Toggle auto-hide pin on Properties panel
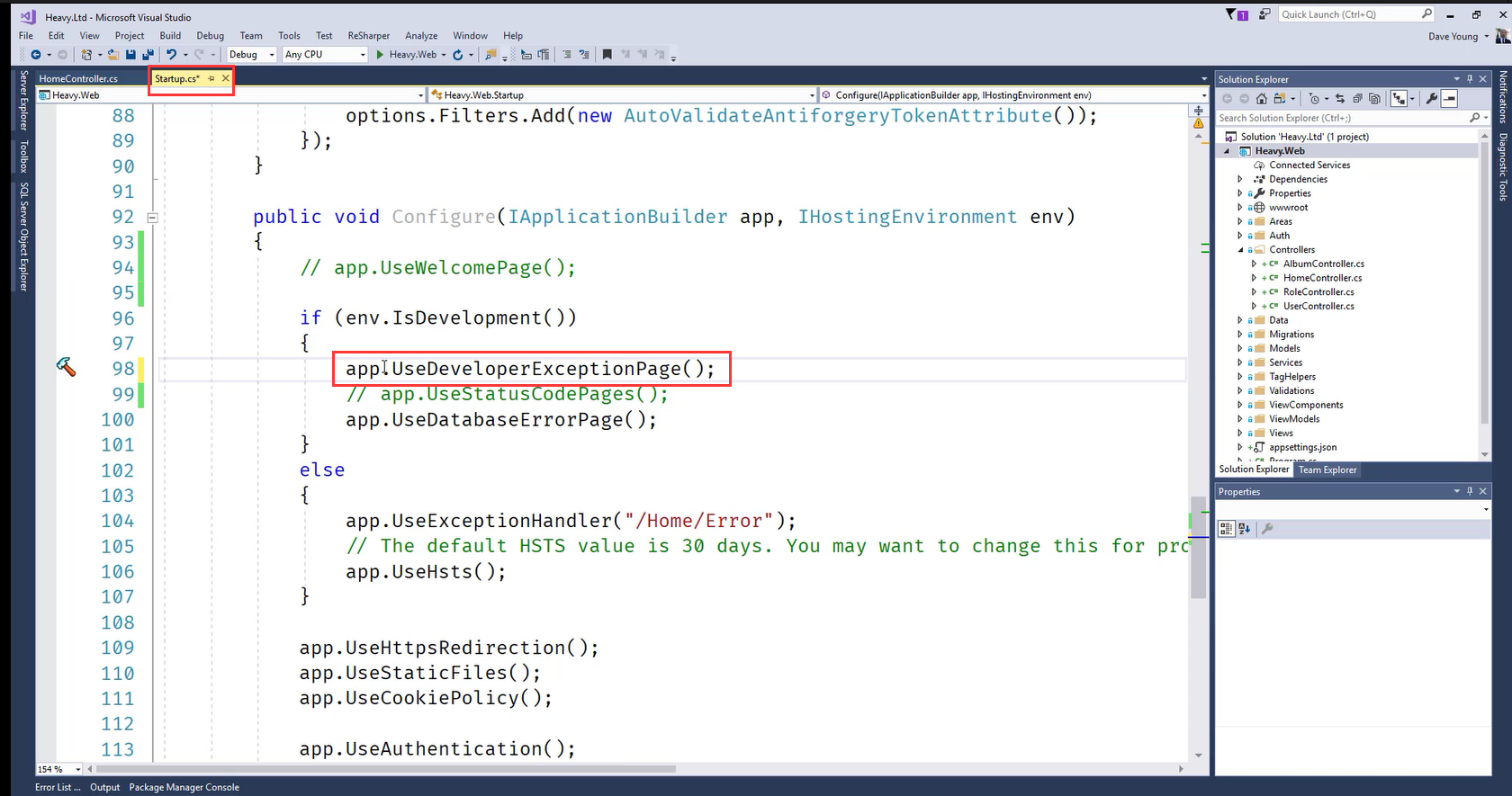 tap(1470, 491)
